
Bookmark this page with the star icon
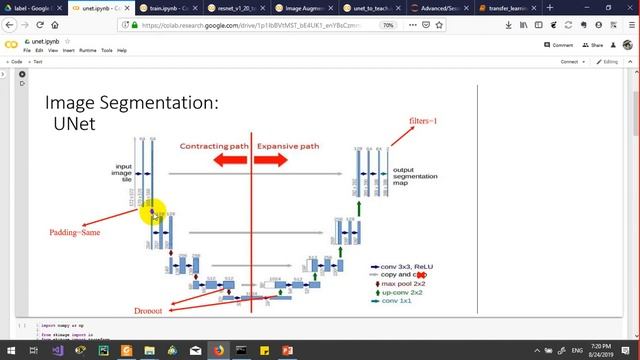[x=439, y=25]
